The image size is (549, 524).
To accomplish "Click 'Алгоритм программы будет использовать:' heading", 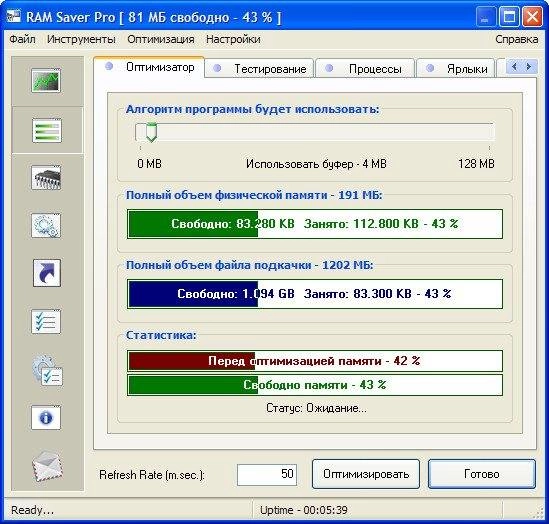I will [252, 109].
